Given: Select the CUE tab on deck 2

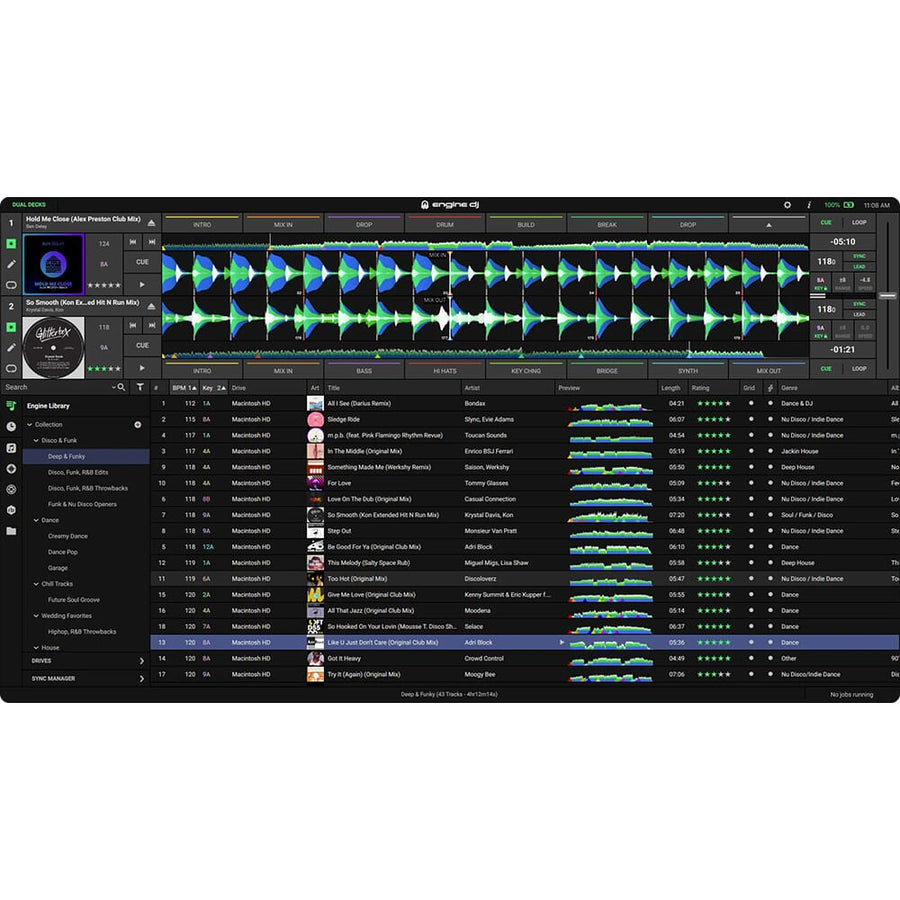Looking at the screenshot, I should pyautogui.click(x=826, y=368).
